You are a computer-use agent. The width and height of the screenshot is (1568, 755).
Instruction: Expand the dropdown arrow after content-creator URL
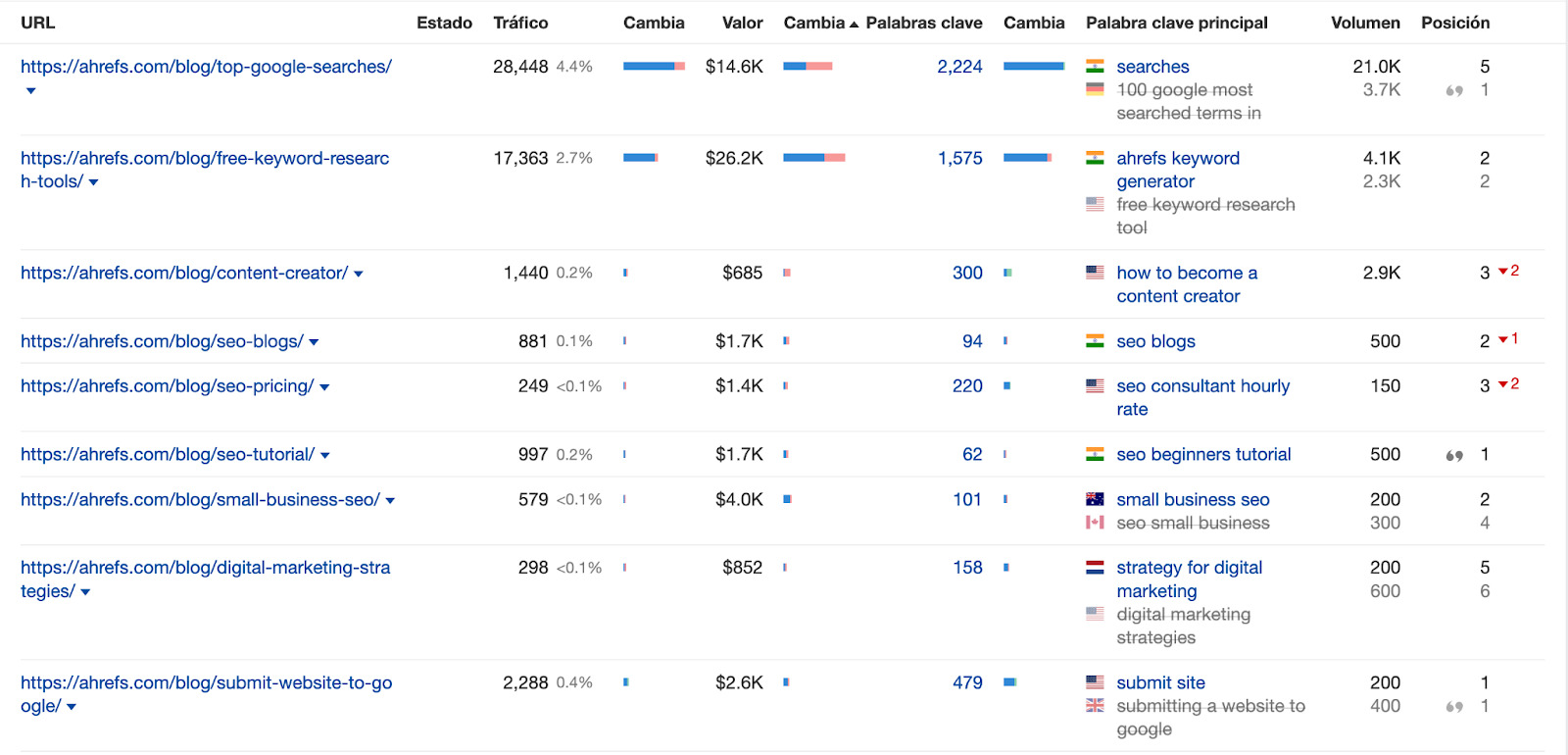[359, 275]
